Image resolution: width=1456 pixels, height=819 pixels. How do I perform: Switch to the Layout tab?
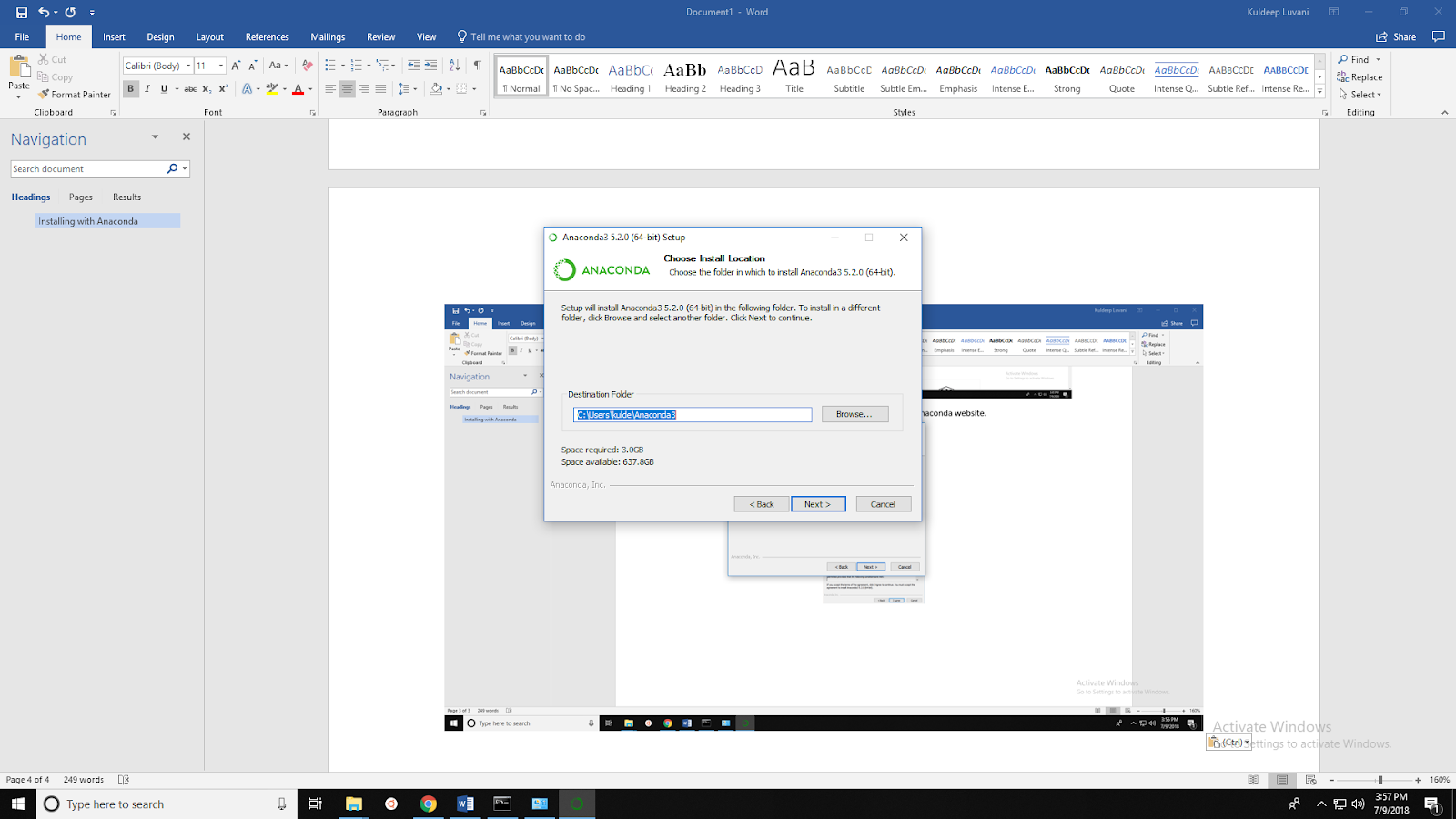click(209, 37)
